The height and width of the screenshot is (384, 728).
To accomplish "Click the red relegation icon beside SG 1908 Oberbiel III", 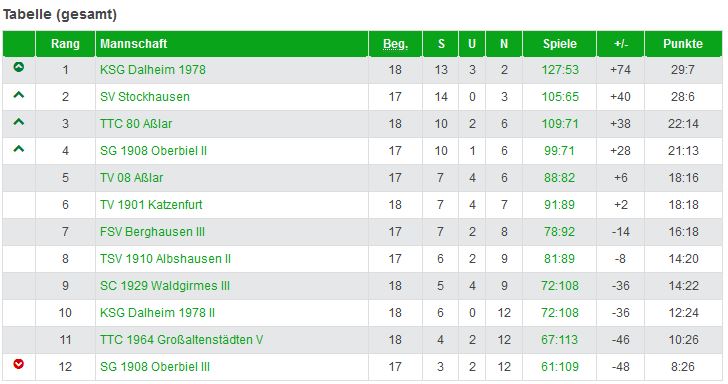I will click(19, 364).
